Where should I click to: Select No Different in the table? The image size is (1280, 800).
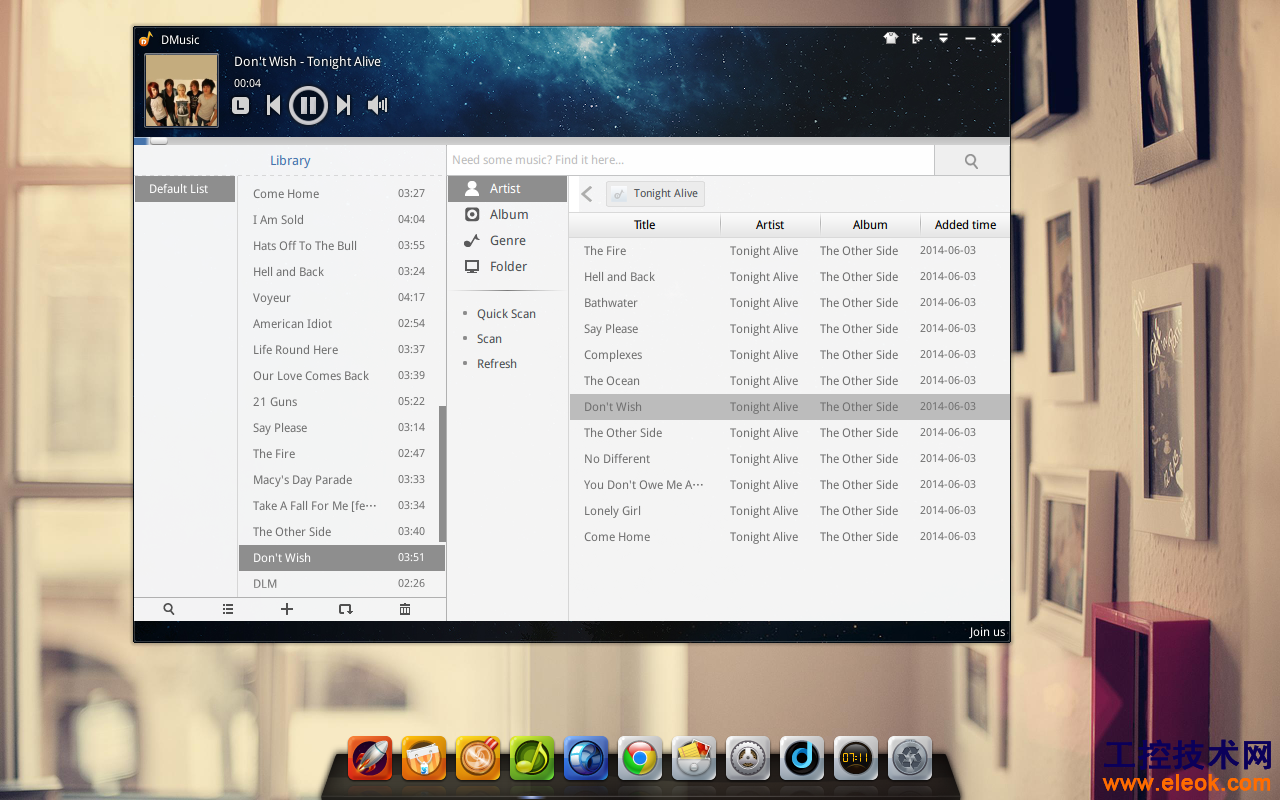coord(789,459)
